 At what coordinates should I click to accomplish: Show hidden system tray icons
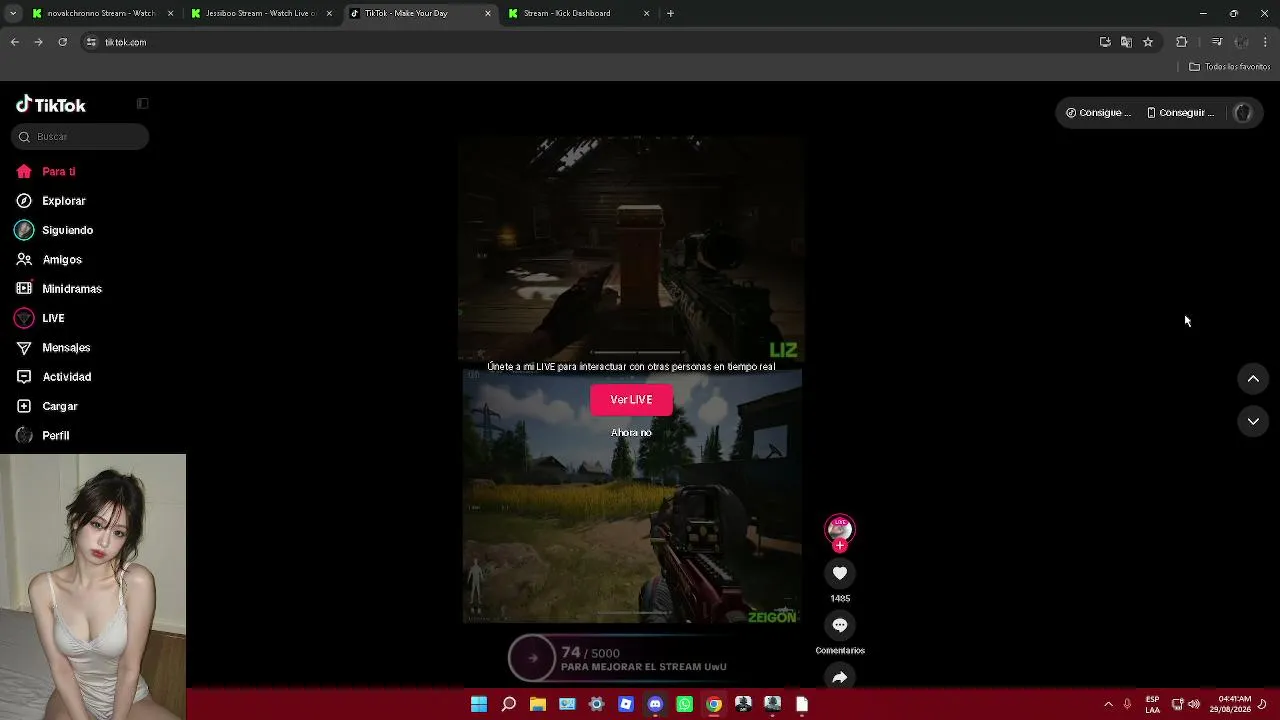(1108, 705)
